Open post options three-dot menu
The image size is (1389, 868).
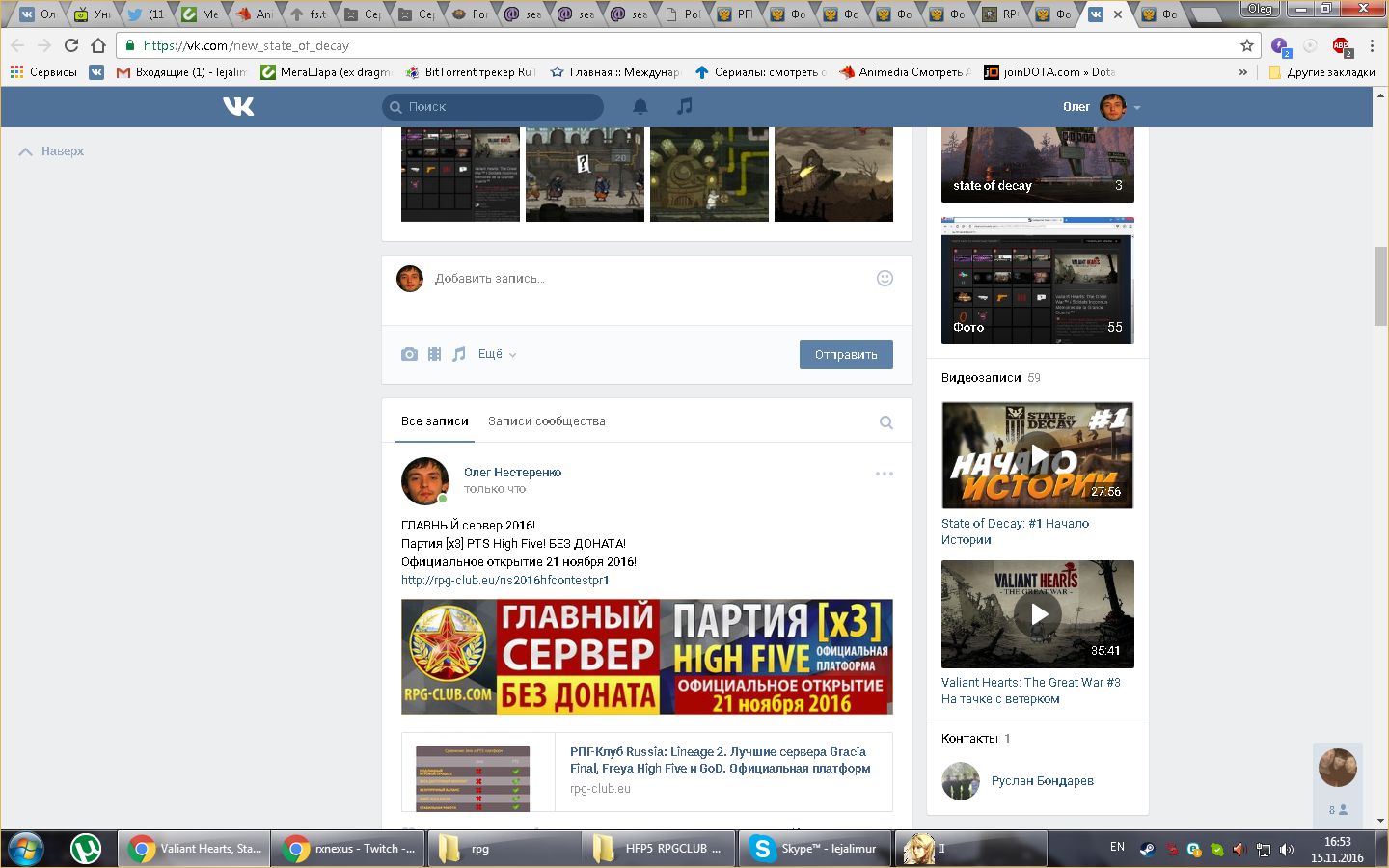885,474
